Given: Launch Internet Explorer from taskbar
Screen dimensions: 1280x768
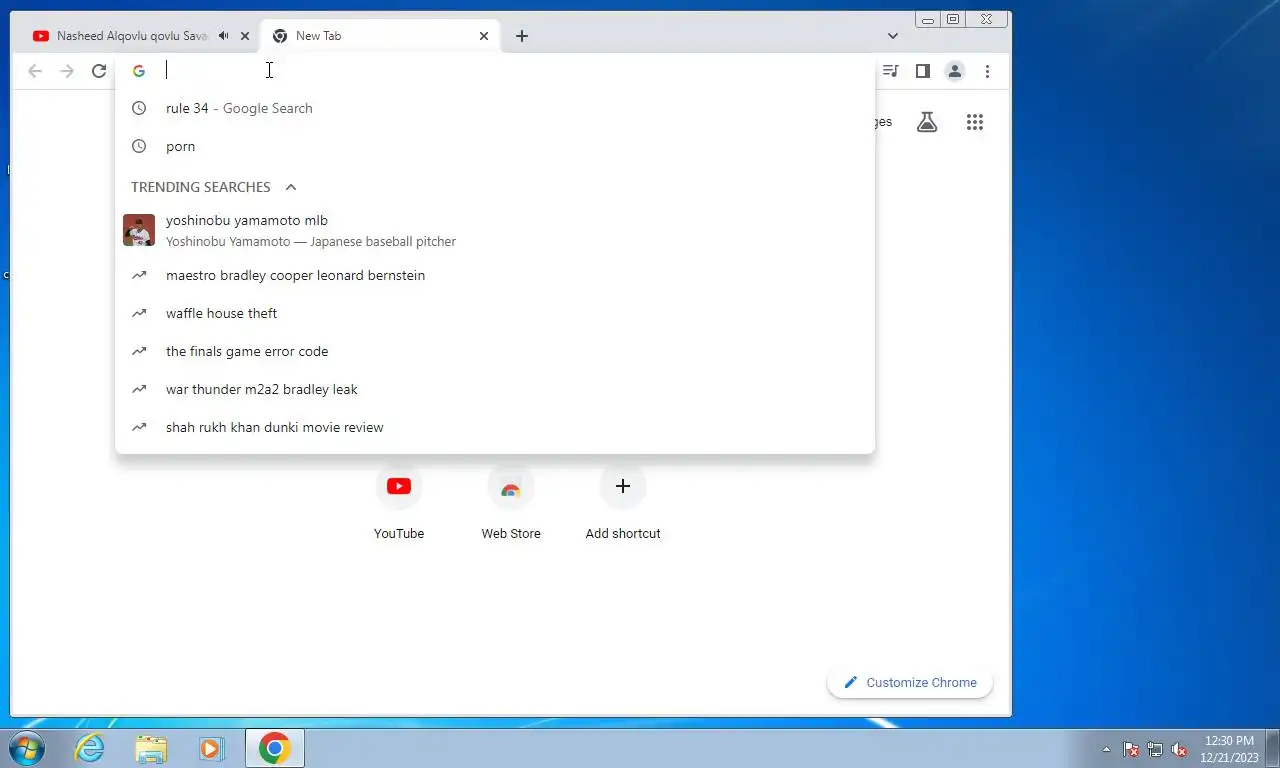Looking at the screenshot, I should (x=90, y=748).
